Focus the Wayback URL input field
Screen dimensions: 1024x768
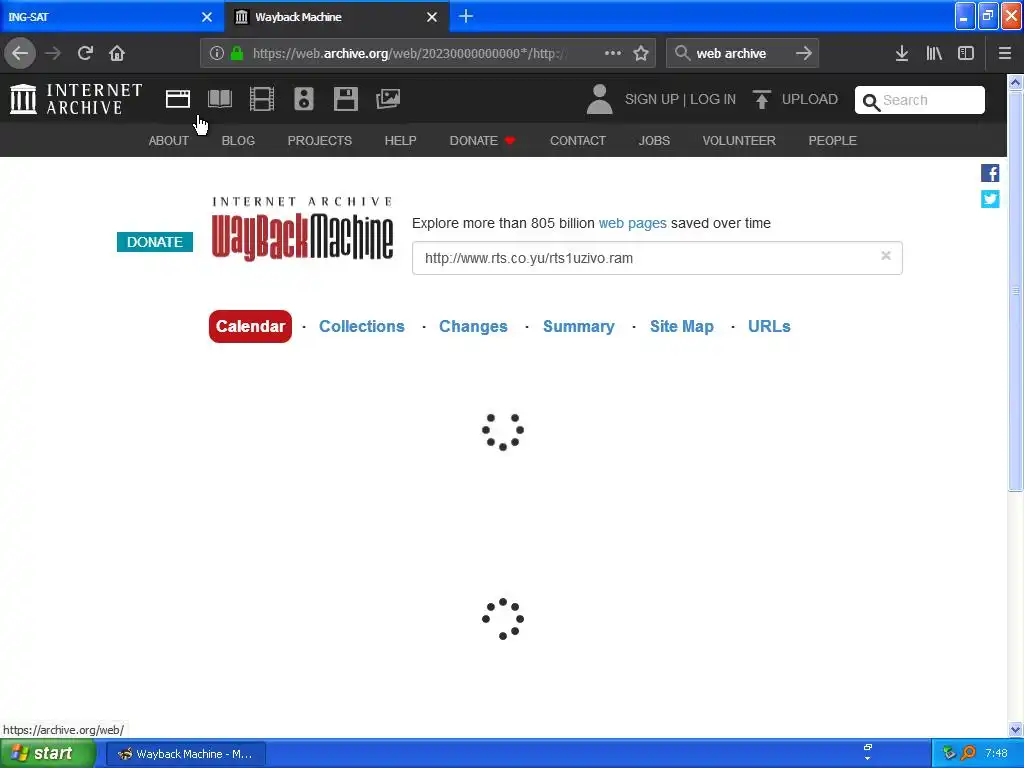[x=657, y=258]
